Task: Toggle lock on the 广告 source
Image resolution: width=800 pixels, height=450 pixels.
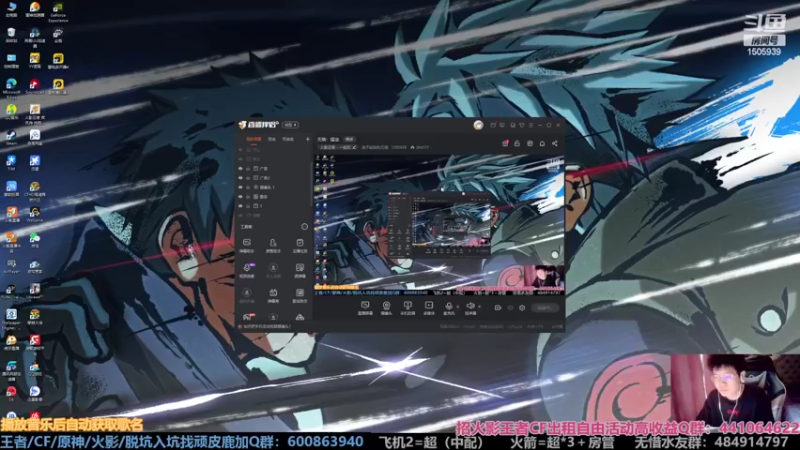Action: point(248,168)
